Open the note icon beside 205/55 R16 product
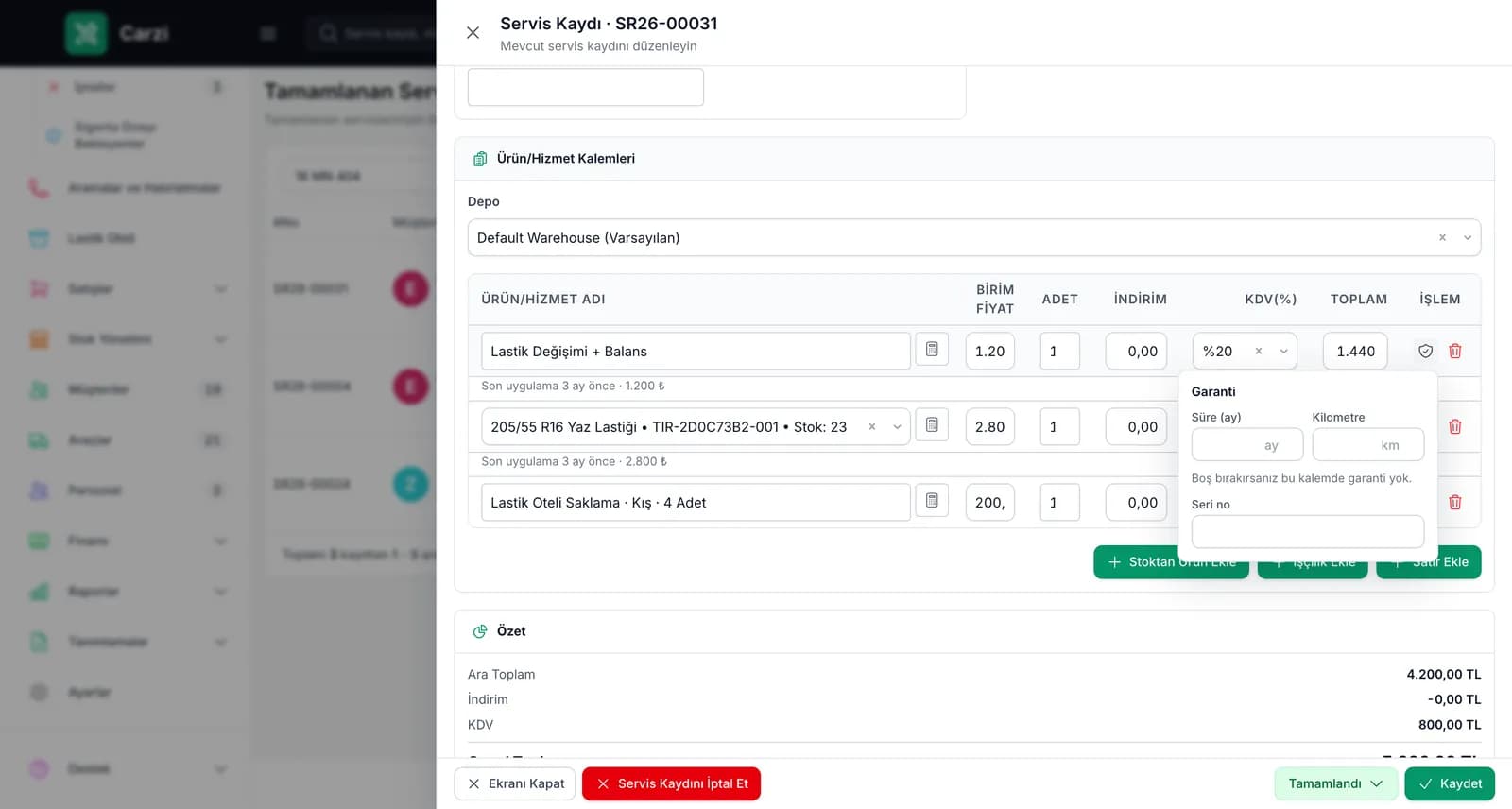 tap(932, 425)
